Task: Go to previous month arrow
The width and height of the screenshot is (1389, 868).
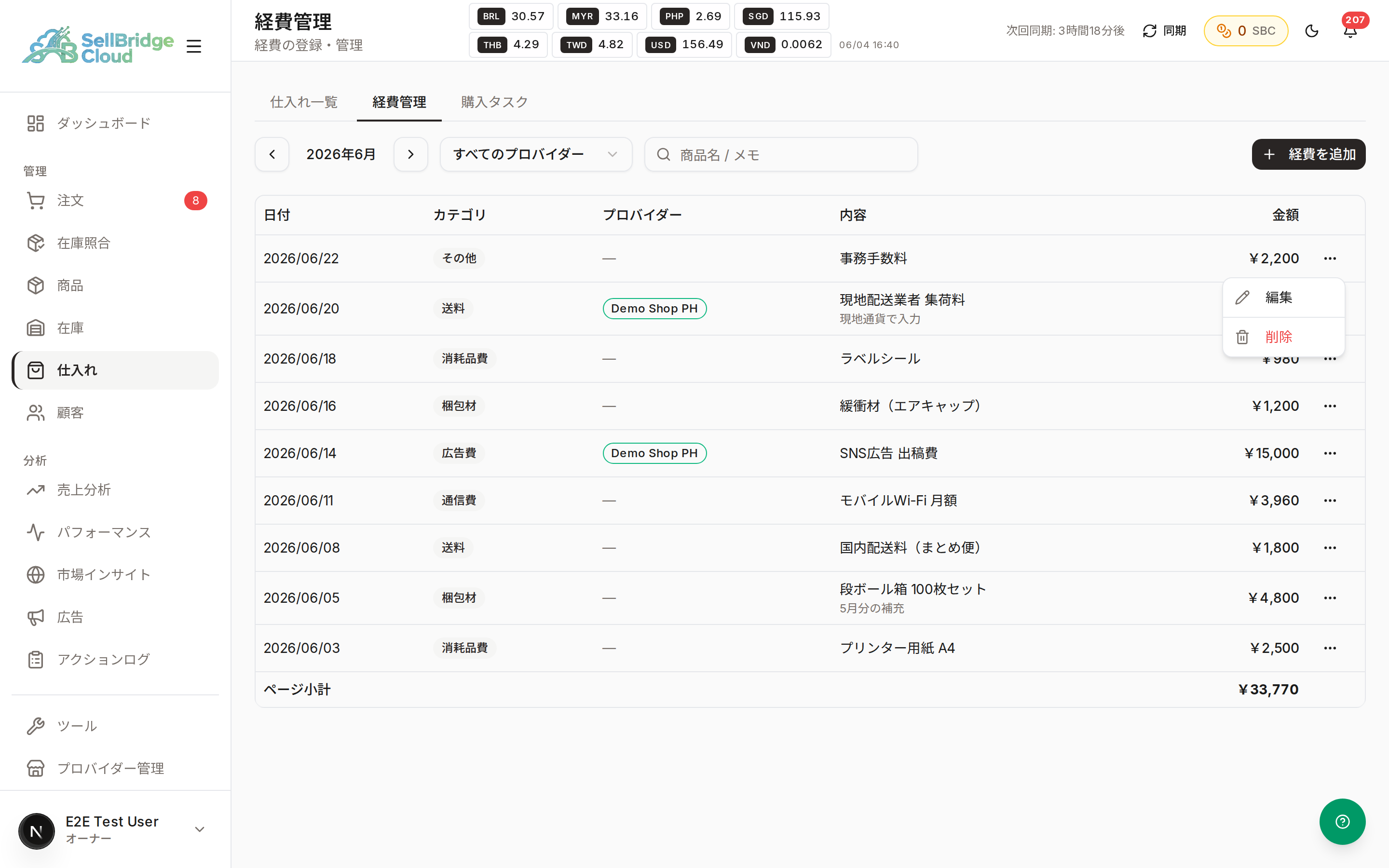Action: tap(272, 154)
